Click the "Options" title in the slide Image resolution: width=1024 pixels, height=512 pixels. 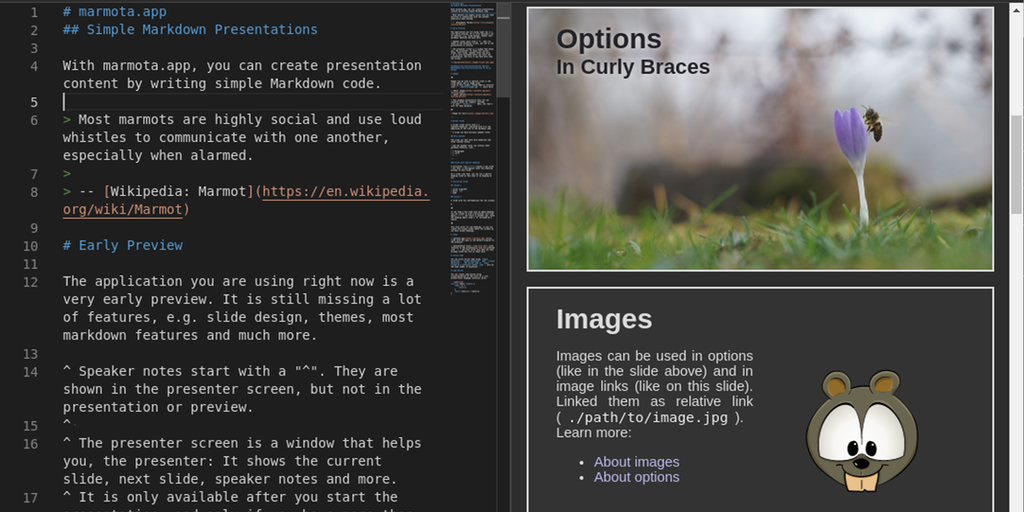pyautogui.click(x=608, y=39)
